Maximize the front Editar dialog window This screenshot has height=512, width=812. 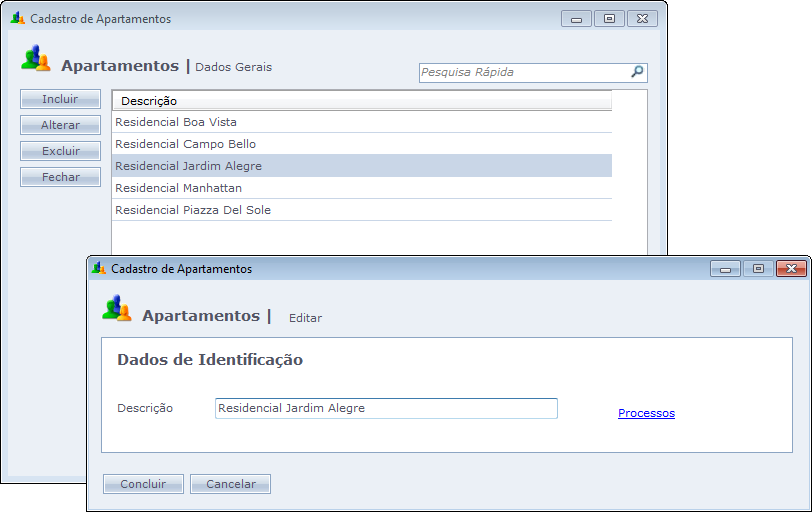[758, 269]
